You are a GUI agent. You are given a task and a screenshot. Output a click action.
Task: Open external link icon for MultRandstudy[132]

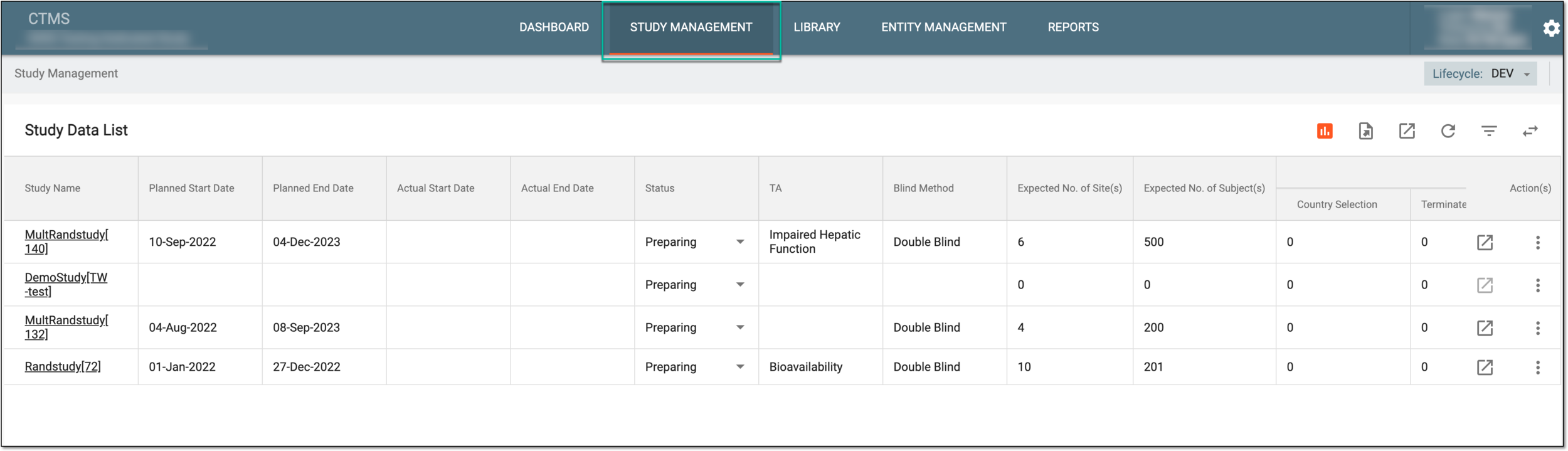[x=1485, y=328]
